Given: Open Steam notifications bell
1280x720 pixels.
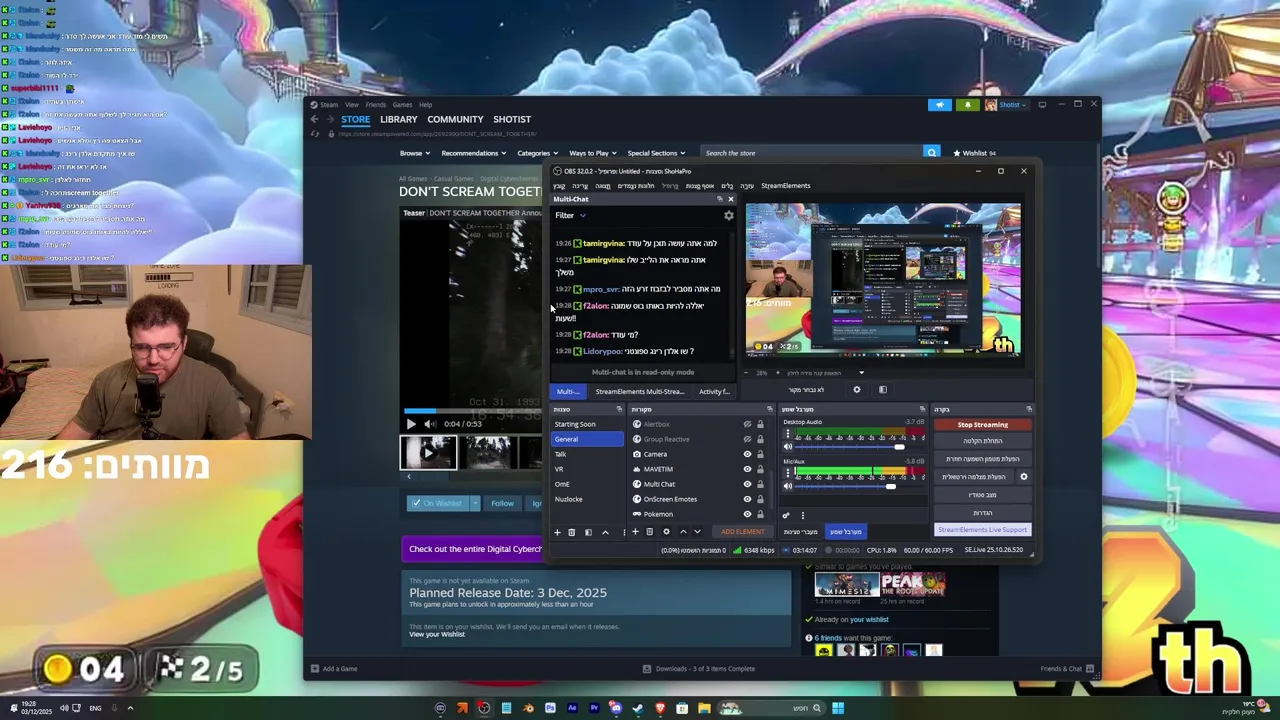Looking at the screenshot, I should pos(967,105).
